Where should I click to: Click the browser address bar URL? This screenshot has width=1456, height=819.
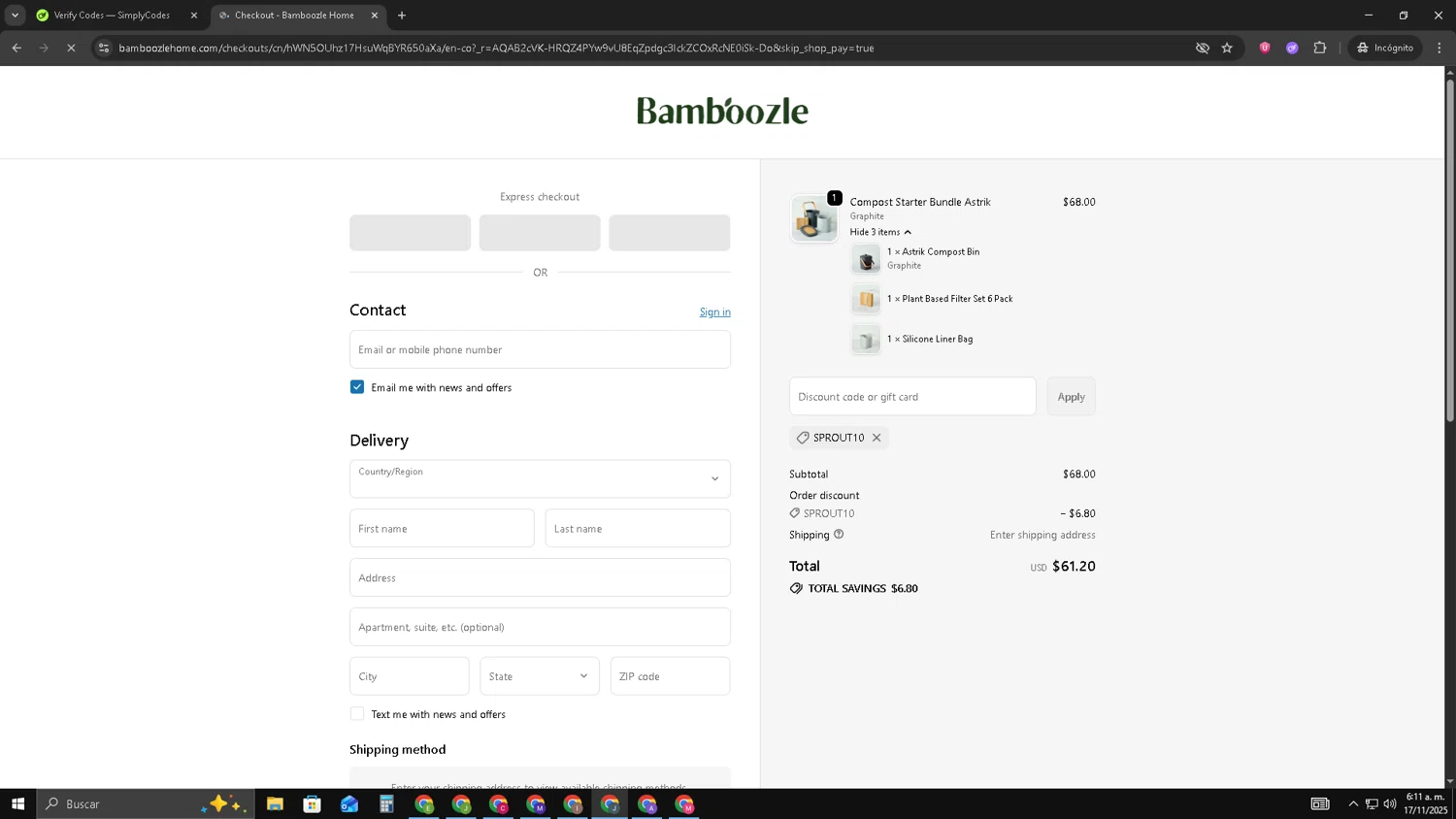[x=496, y=48]
